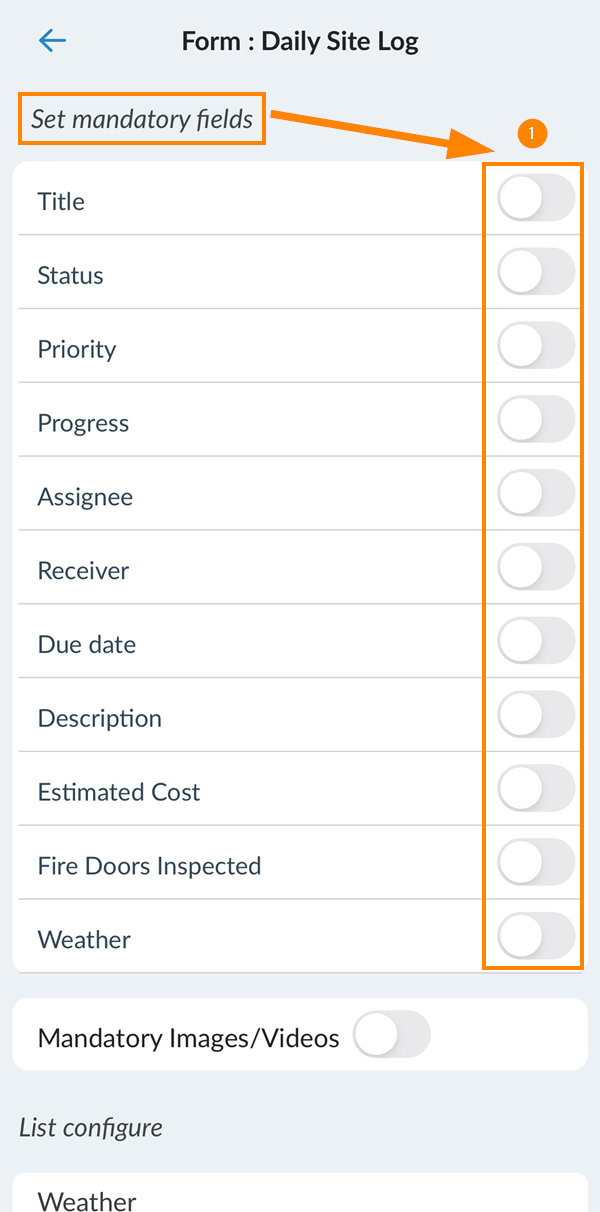The width and height of the screenshot is (600, 1212).
Task: Enable mandatory toggle for Estimated Cost
Action: (x=536, y=790)
